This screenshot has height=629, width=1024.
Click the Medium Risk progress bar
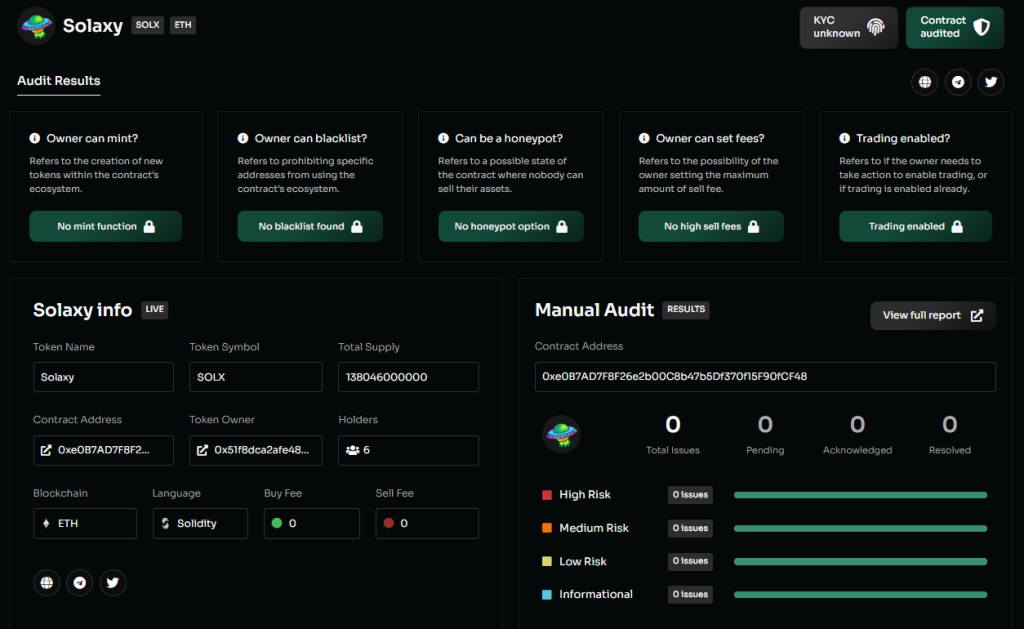pos(860,528)
